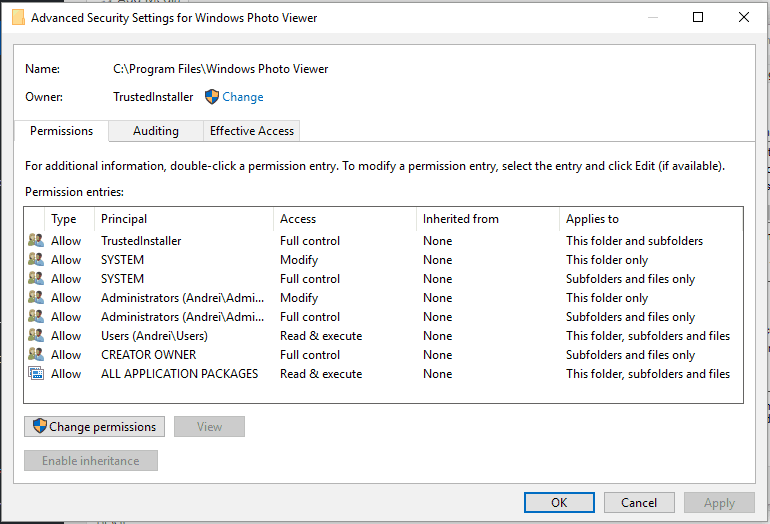Click the Change owner link
Image resolution: width=770 pixels, height=524 pixels.
point(243,97)
